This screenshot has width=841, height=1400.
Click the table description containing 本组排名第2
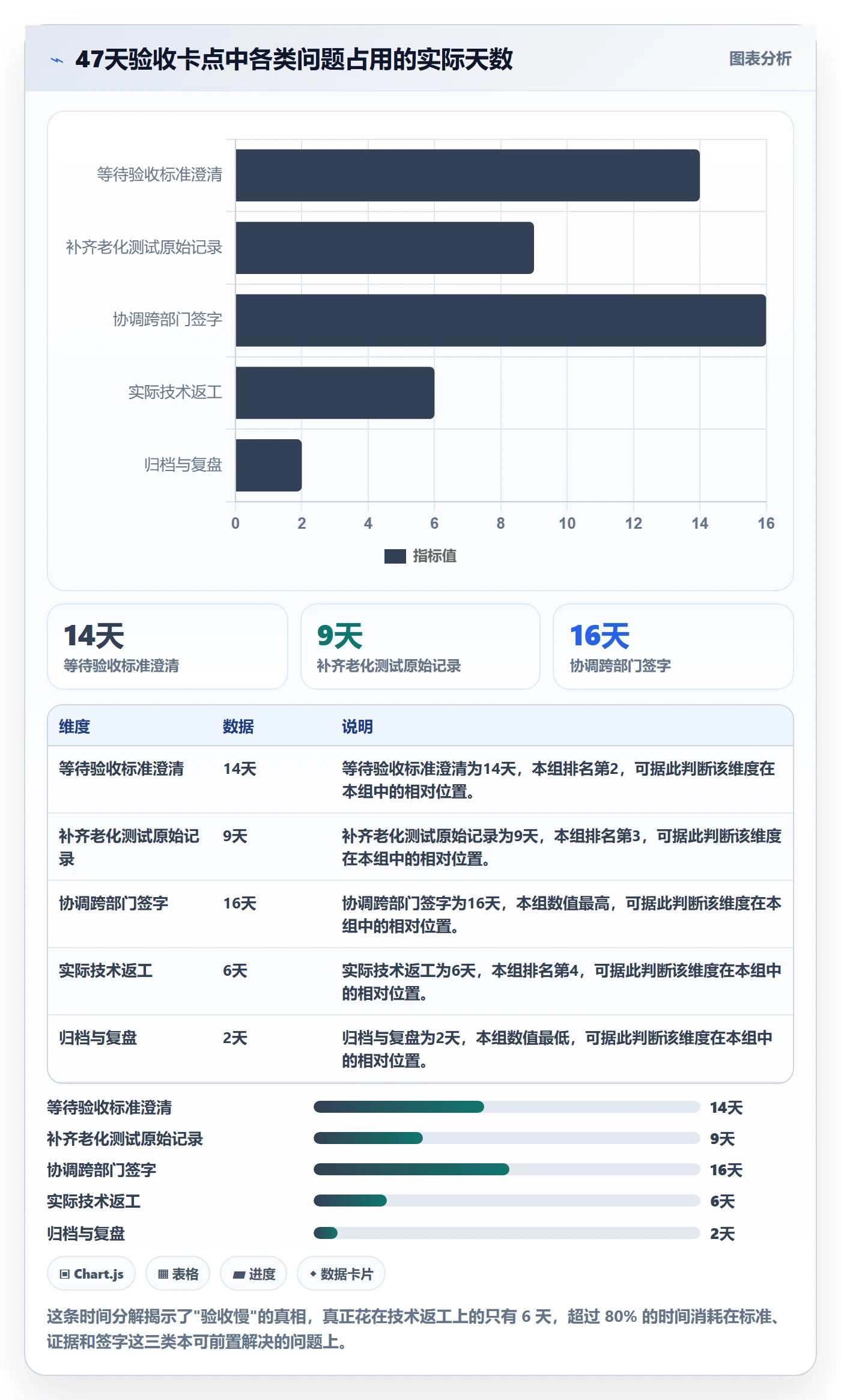tap(559, 780)
